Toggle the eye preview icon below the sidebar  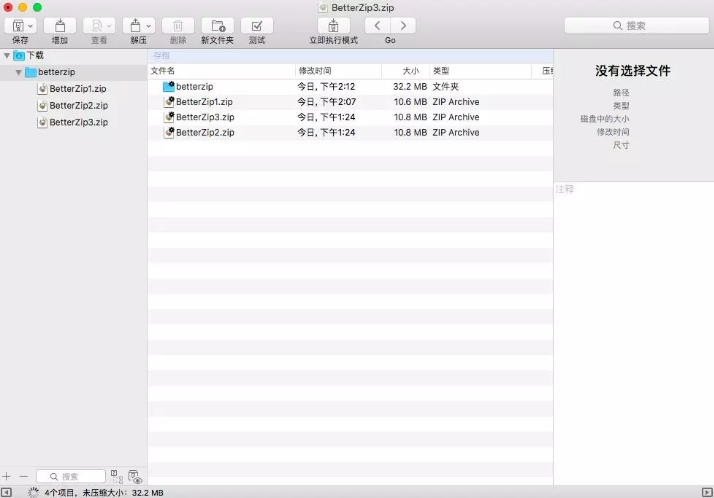pos(135,477)
